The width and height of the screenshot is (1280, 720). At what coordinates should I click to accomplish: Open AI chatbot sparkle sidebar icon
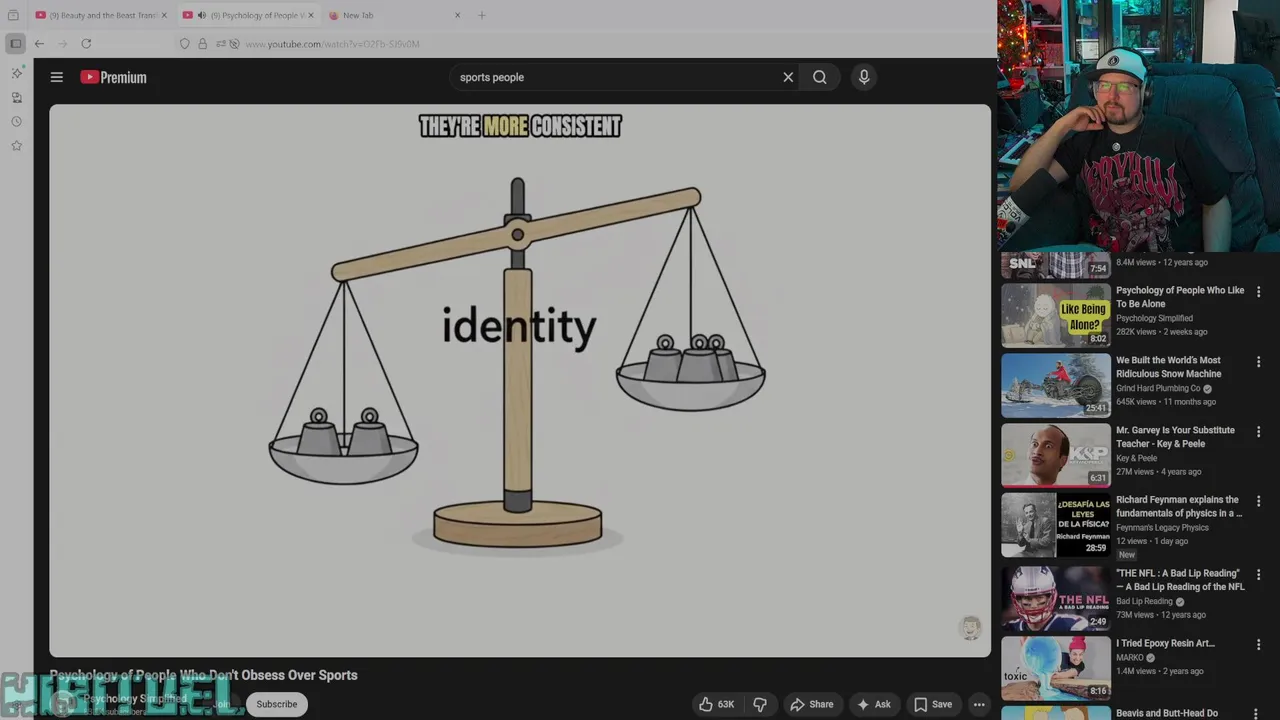(16, 73)
